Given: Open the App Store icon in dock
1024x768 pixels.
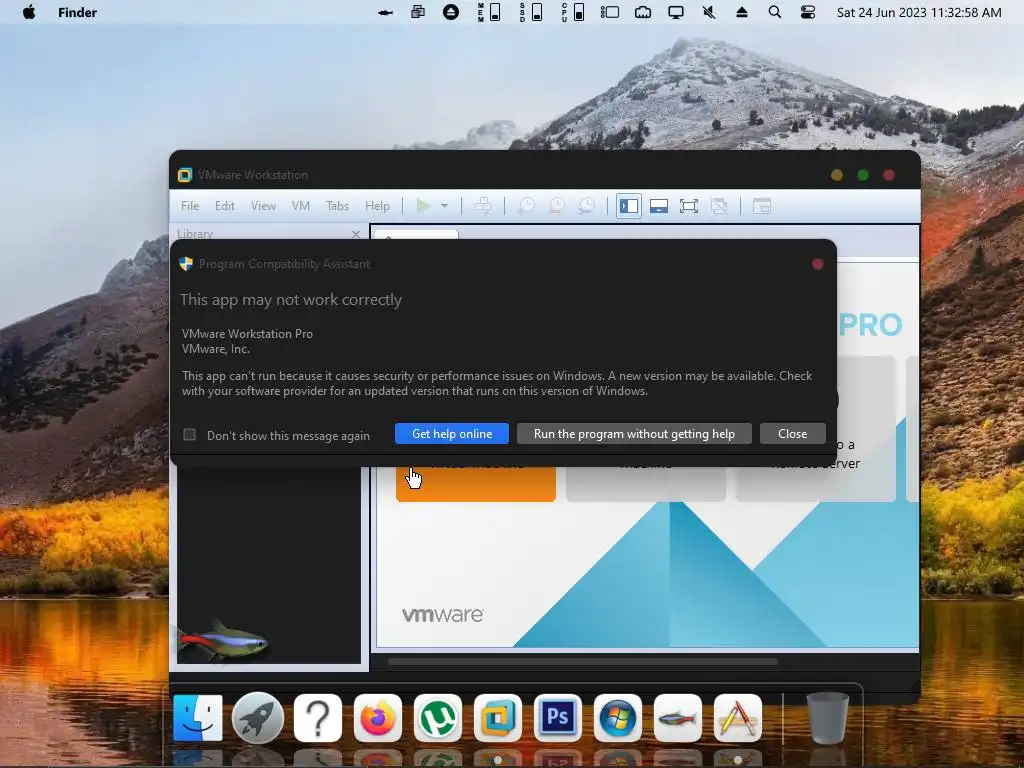Looking at the screenshot, I should (738, 718).
